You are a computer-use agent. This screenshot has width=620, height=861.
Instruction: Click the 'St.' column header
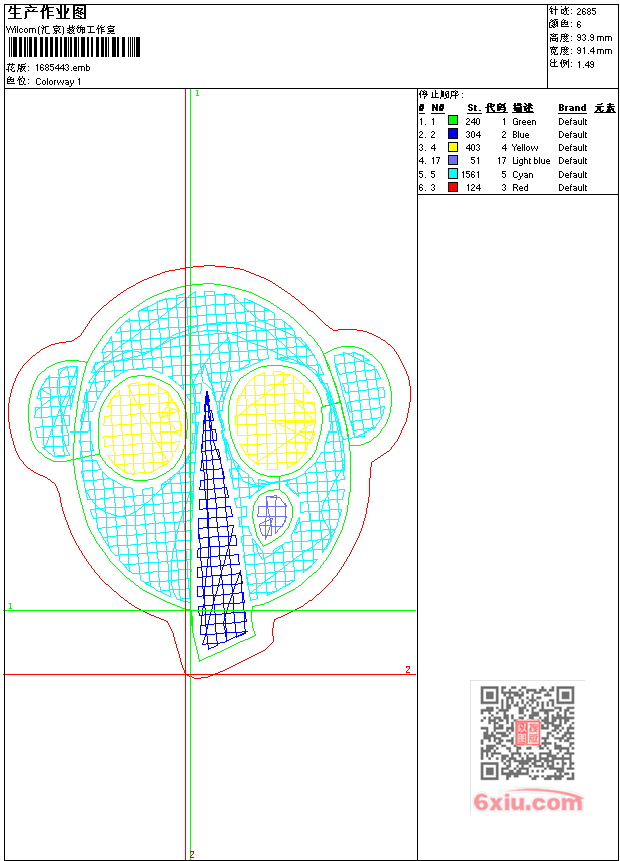click(x=474, y=108)
